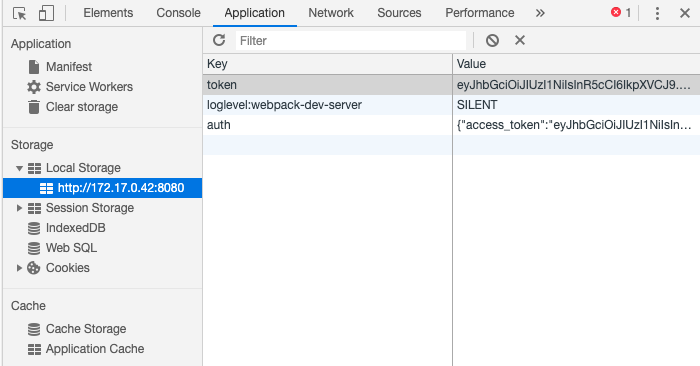Image resolution: width=700 pixels, height=366 pixels.
Task: Open IndexedDB storage
Action: [x=75, y=228]
